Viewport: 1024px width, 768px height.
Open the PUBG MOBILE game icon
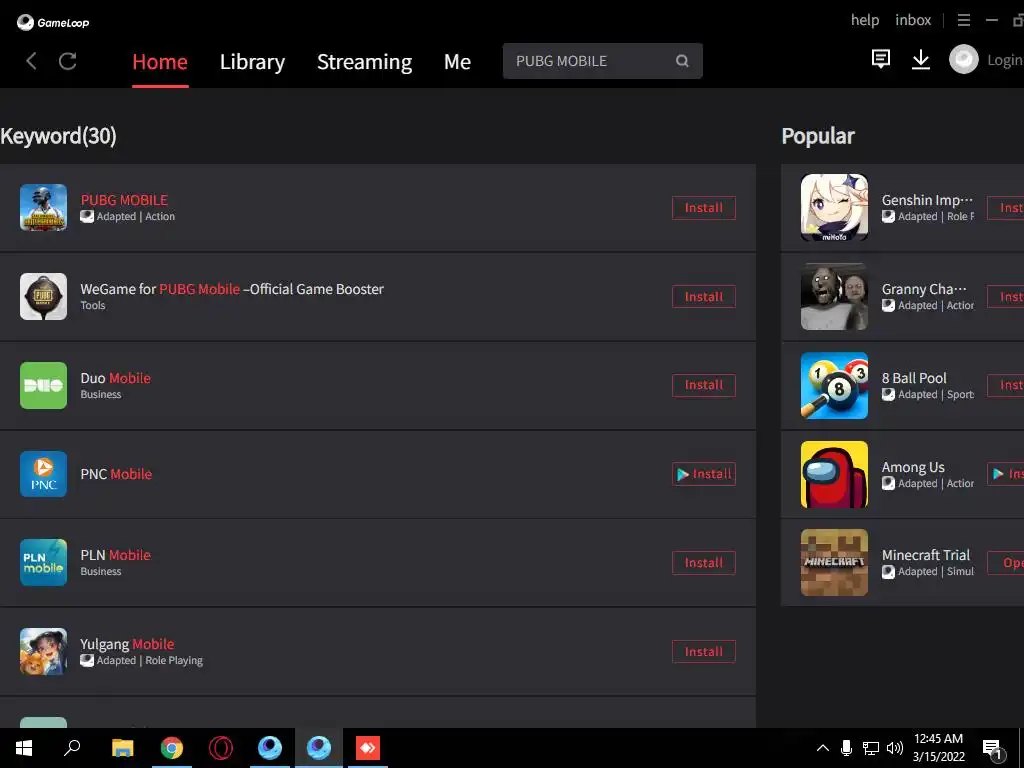click(43, 208)
